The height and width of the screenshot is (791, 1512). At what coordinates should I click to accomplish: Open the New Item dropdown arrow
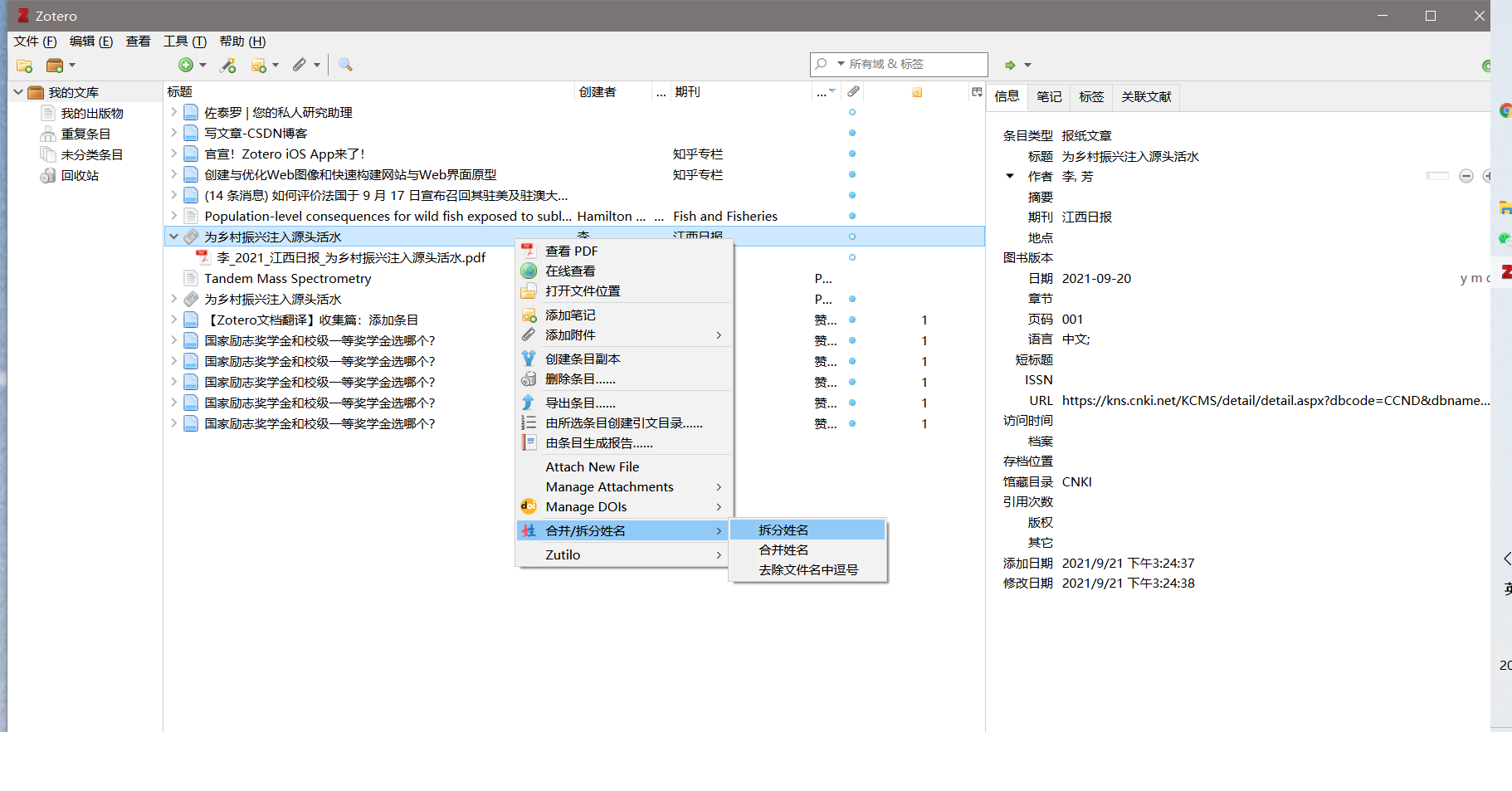tap(202, 65)
